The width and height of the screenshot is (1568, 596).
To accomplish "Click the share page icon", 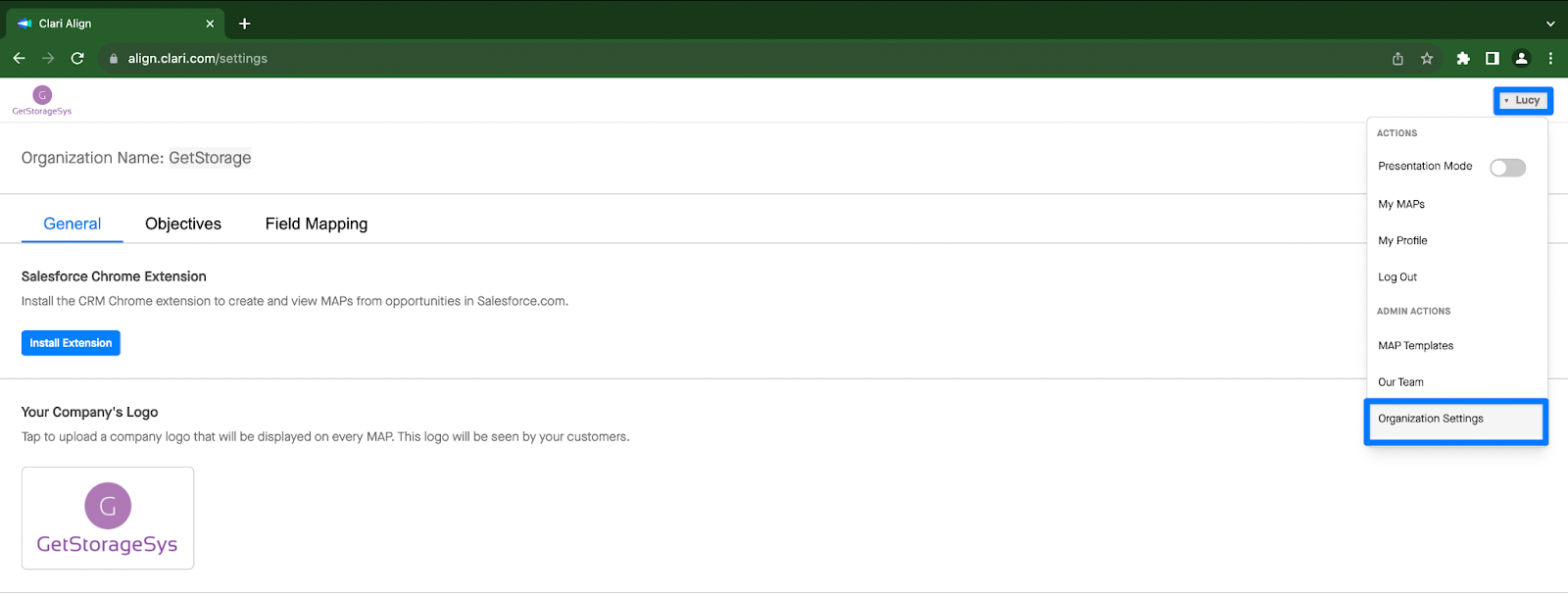I will (x=1397, y=59).
